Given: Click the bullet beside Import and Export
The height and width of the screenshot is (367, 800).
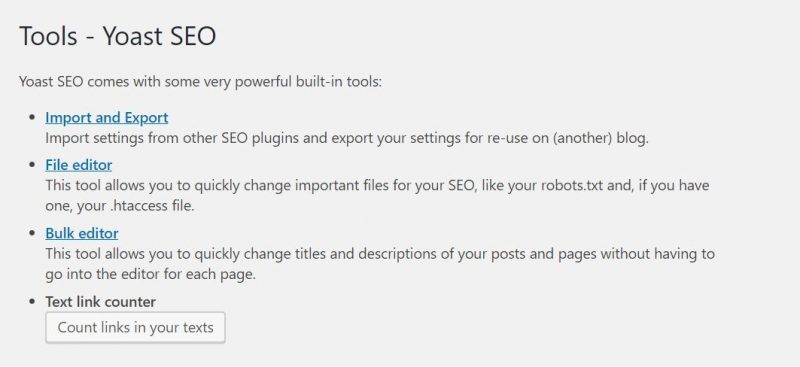Looking at the screenshot, I should point(33,117).
